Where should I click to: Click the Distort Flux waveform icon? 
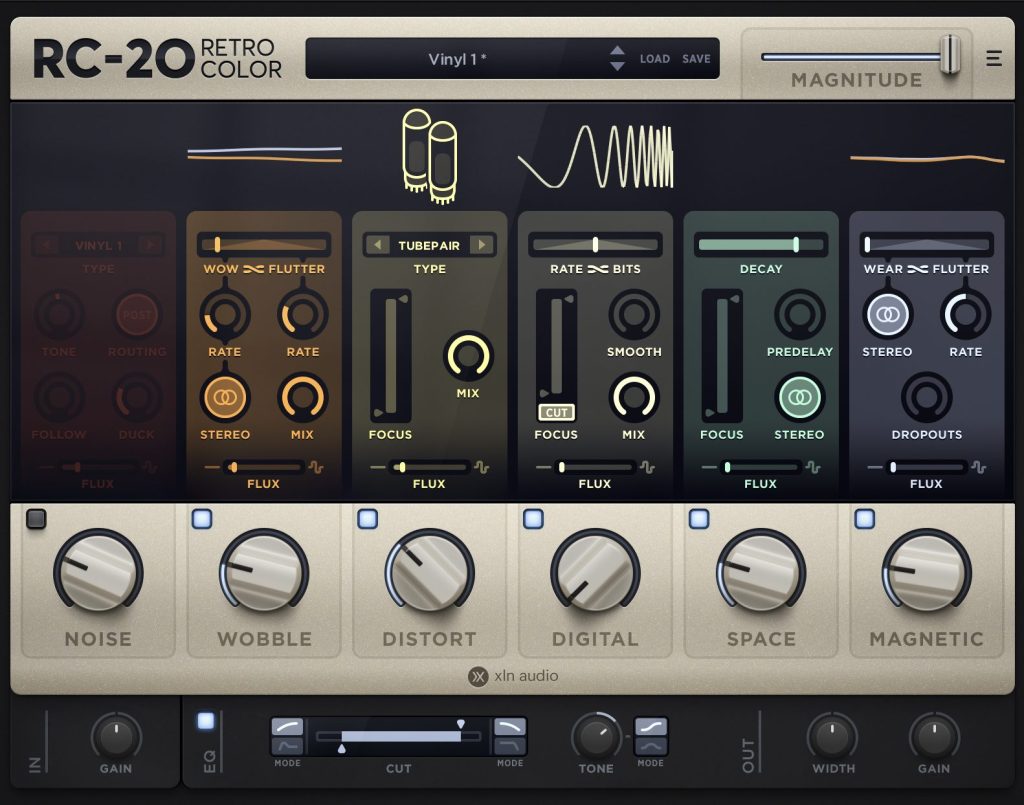tap(482, 467)
